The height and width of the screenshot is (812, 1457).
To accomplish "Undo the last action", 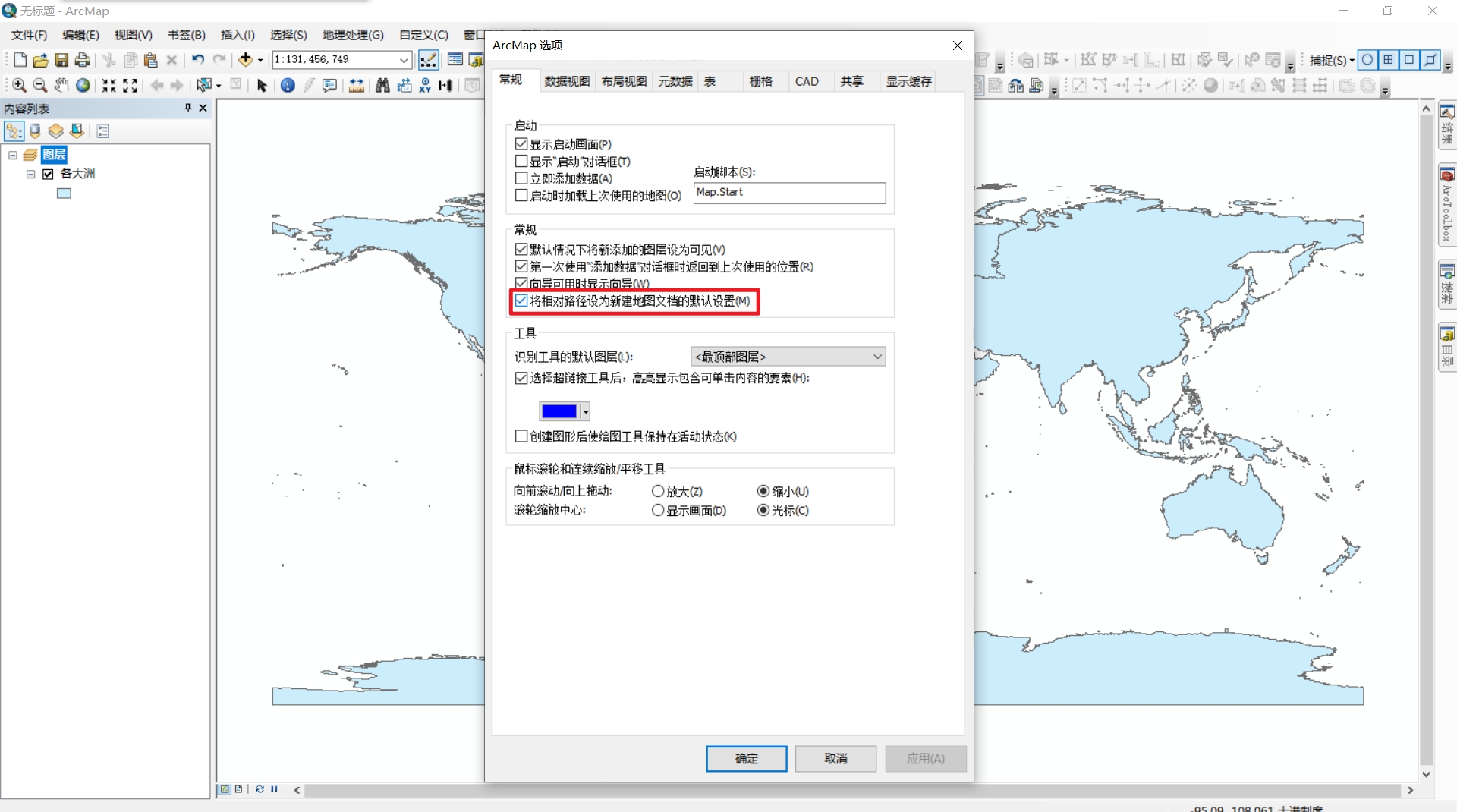I will point(198,60).
